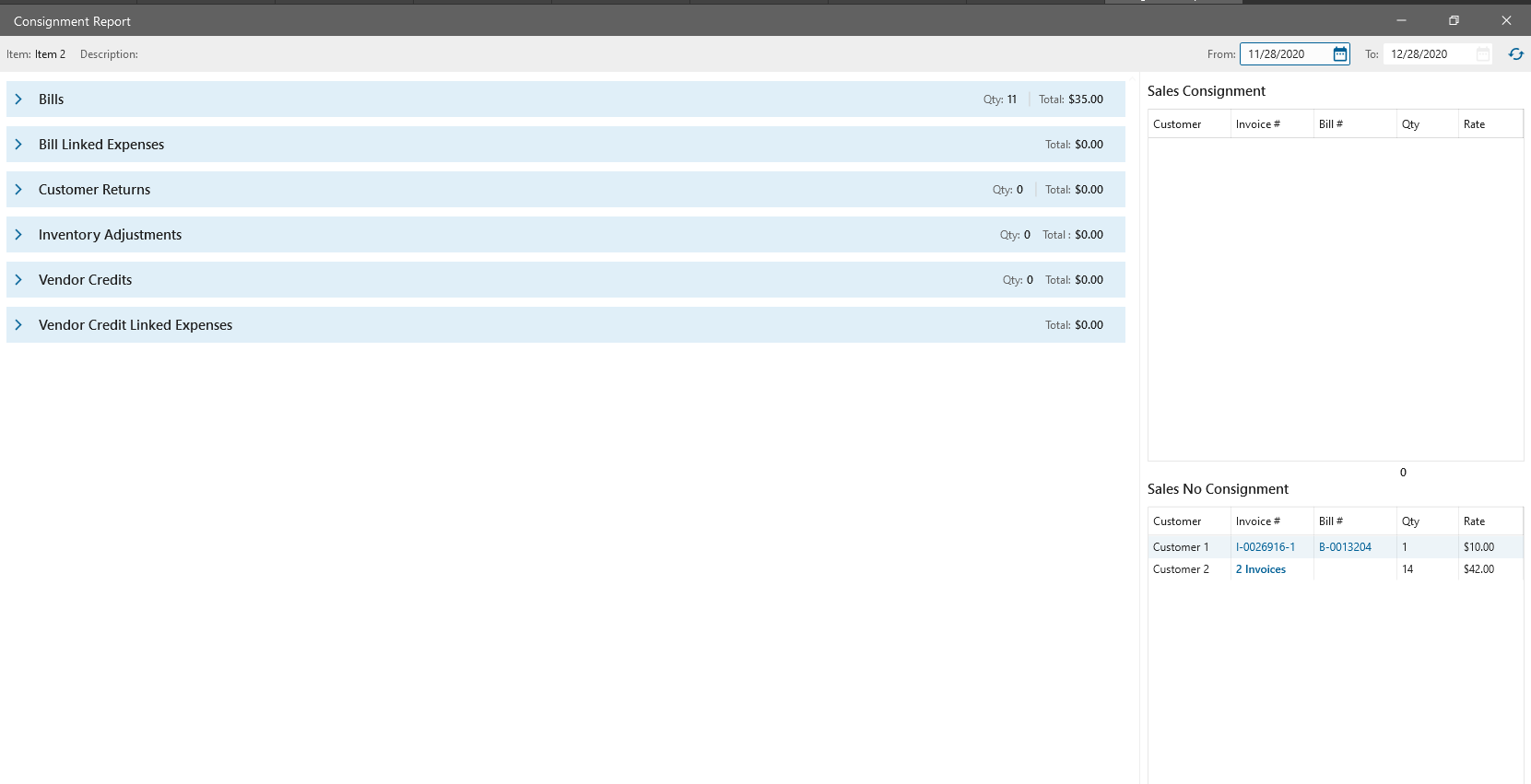The height and width of the screenshot is (784, 1531).
Task: Expand the Customer Returns section
Action: pos(18,190)
